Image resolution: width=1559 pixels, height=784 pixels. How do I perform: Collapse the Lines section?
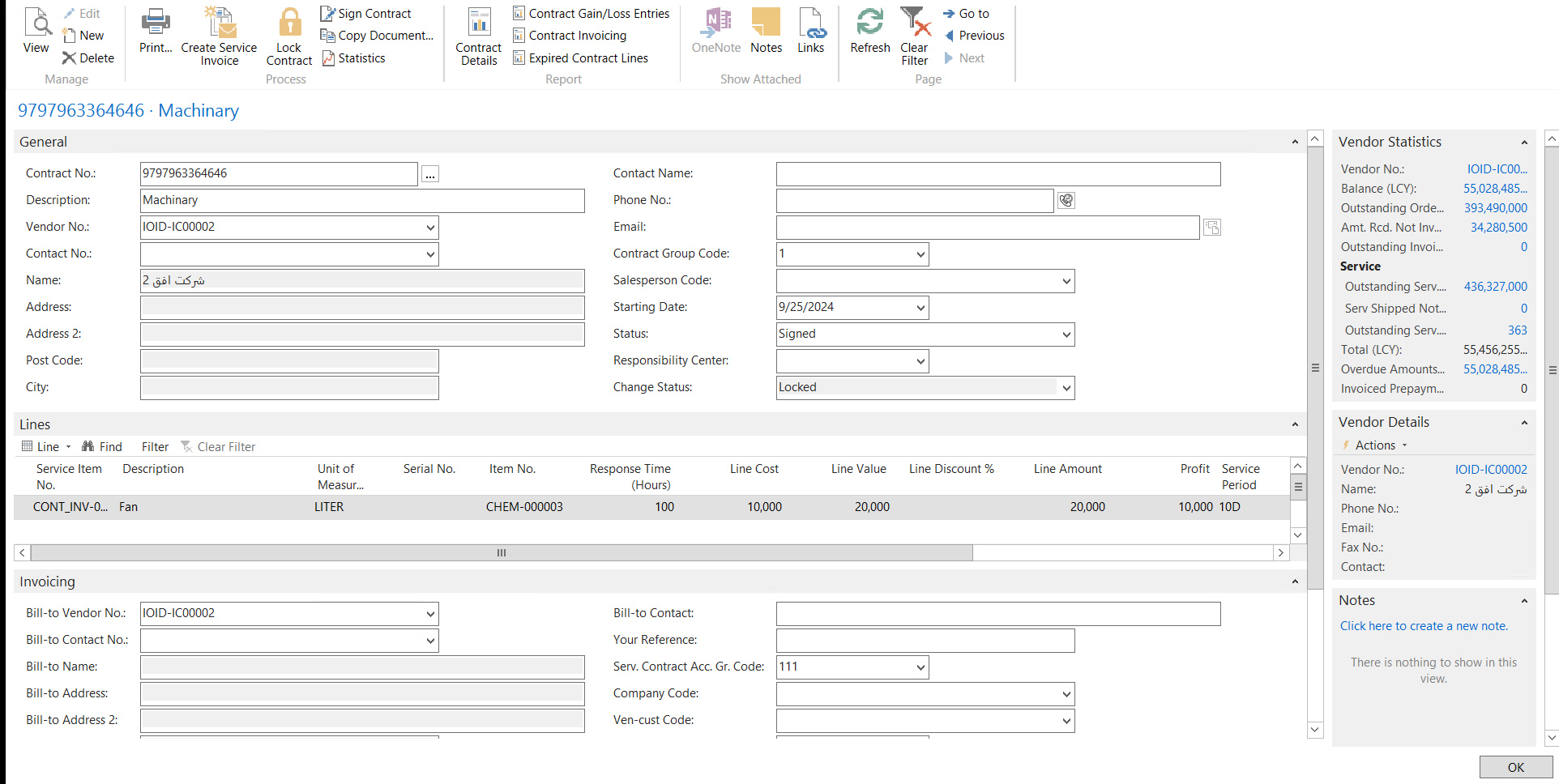(x=1295, y=424)
